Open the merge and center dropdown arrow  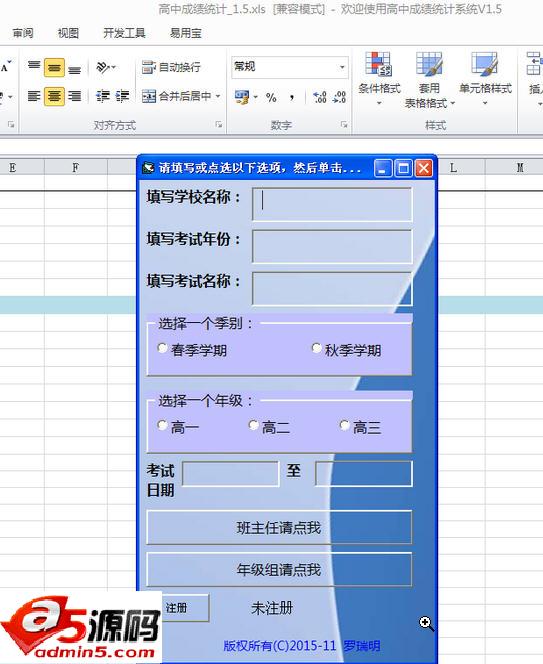(x=218, y=96)
